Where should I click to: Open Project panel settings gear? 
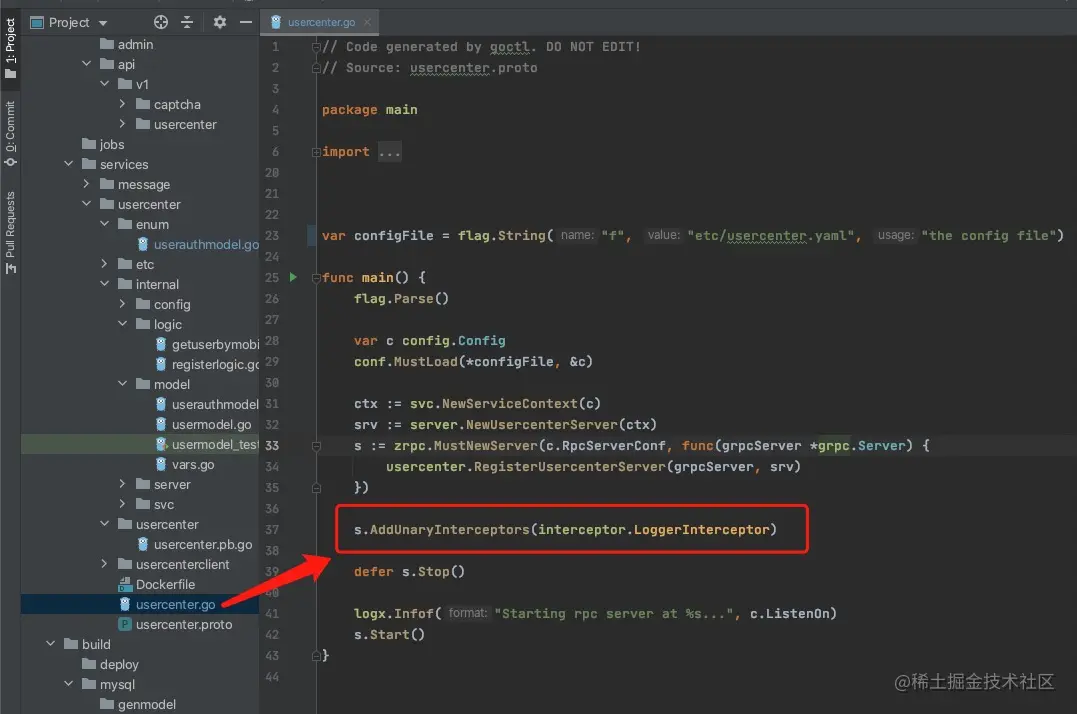(220, 23)
